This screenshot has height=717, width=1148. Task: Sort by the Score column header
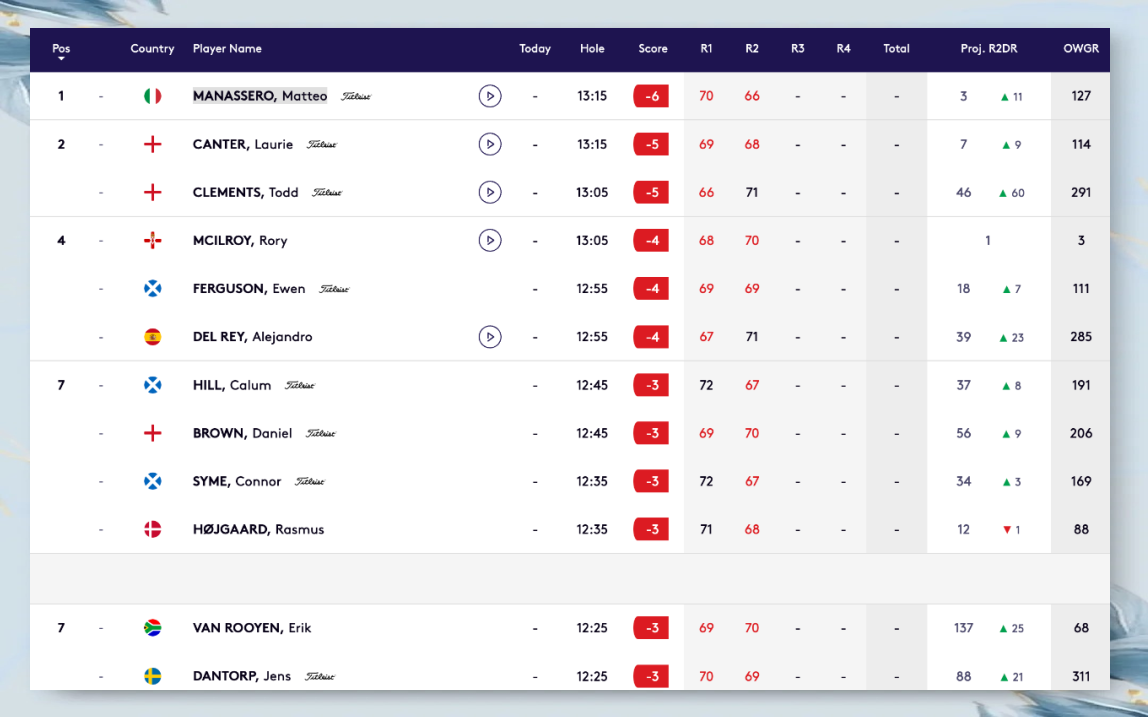652,49
